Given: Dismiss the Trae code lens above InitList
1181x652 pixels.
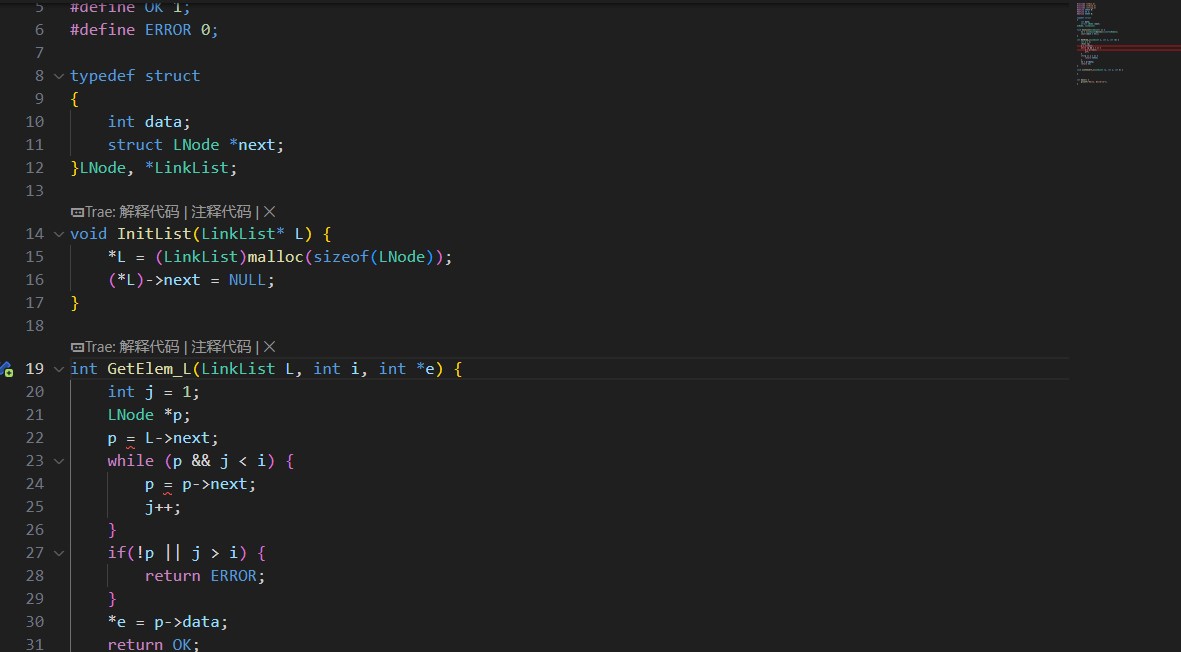Looking at the screenshot, I should tap(270, 212).
